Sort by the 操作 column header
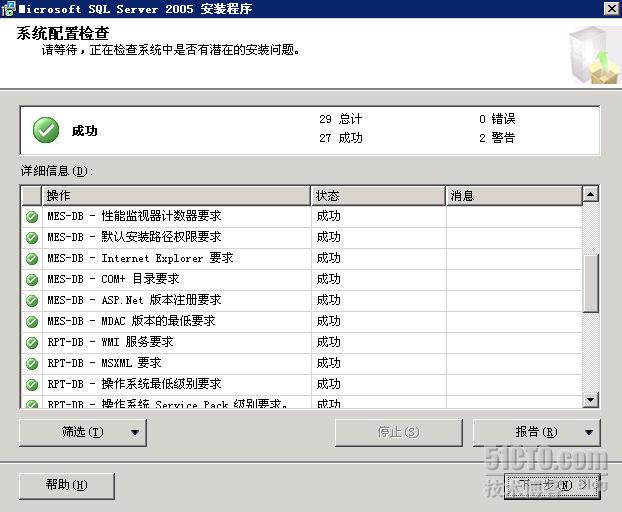Viewport: 622px width, 512px height. point(176,196)
